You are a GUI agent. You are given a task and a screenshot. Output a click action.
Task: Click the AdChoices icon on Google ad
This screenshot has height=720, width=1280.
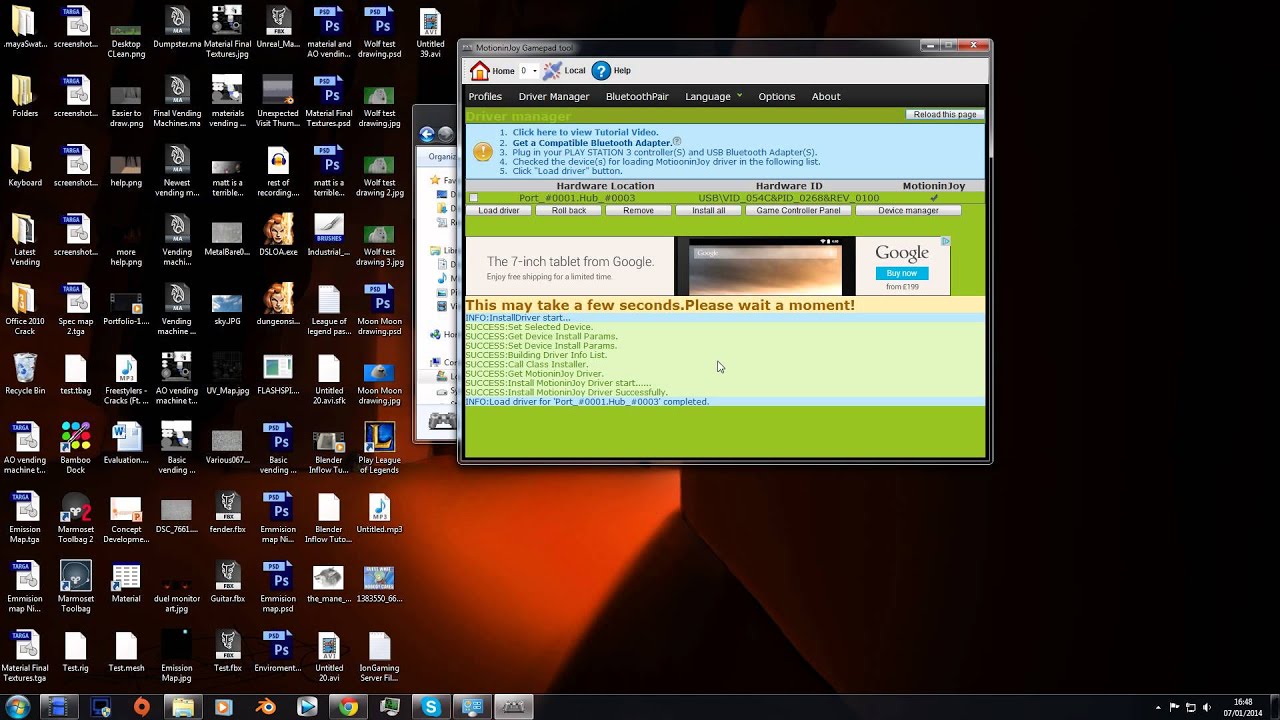945,241
